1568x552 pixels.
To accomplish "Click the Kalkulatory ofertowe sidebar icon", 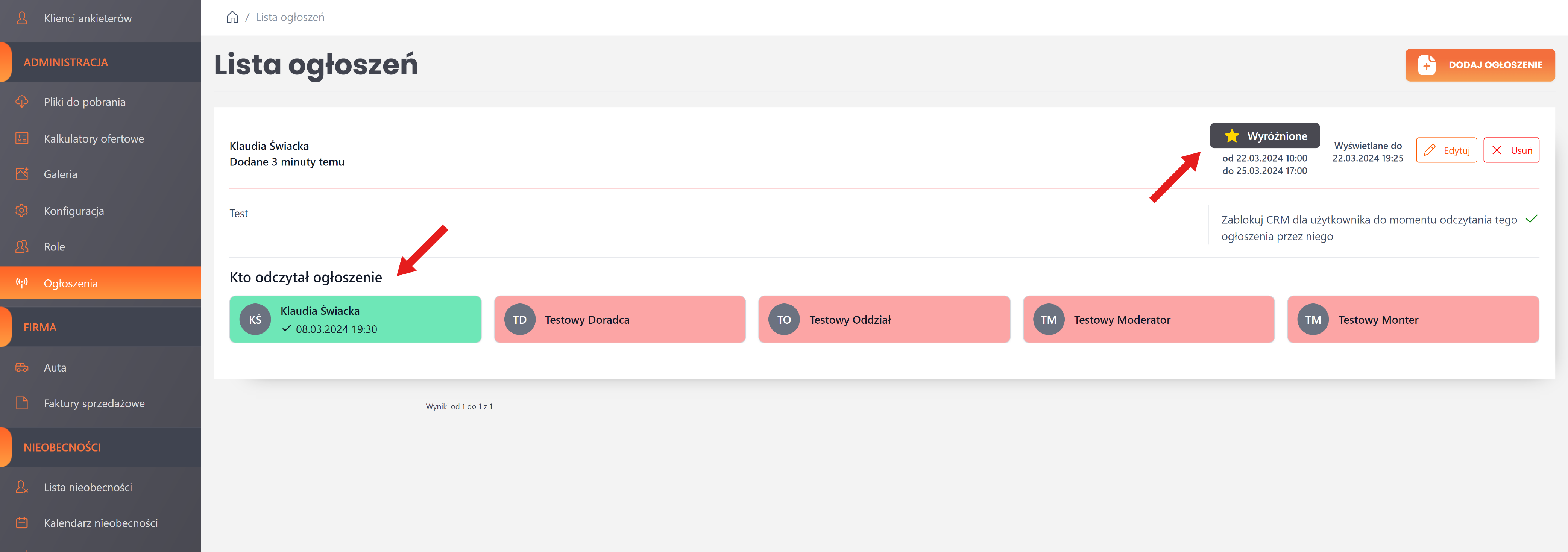I will (22, 138).
